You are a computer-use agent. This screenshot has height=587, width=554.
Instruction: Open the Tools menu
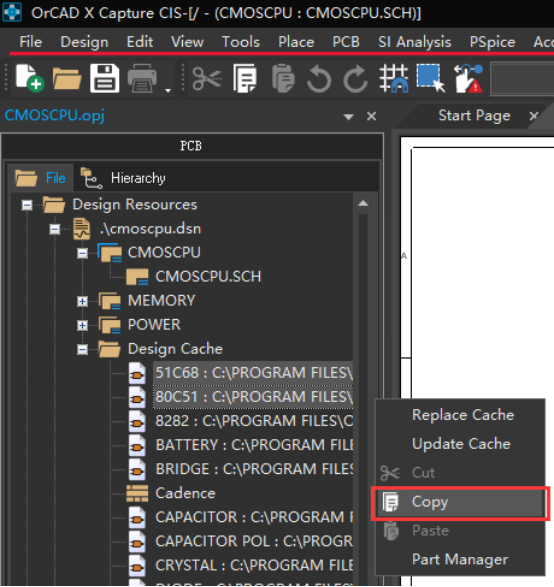pyautogui.click(x=241, y=42)
